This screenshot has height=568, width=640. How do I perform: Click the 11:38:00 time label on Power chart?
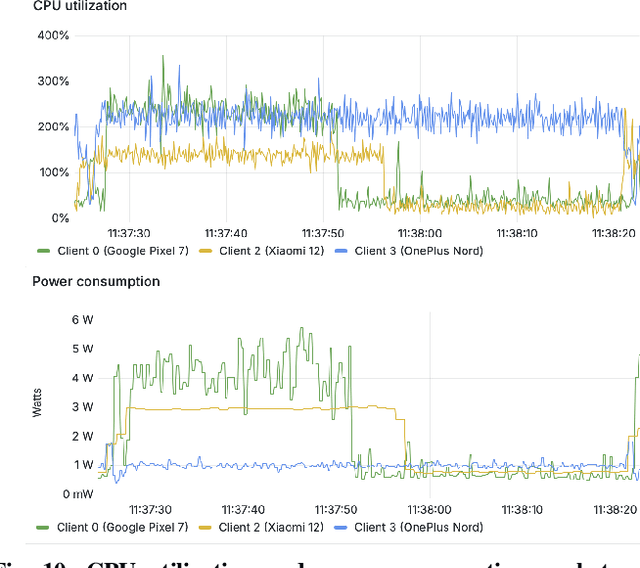click(x=428, y=508)
